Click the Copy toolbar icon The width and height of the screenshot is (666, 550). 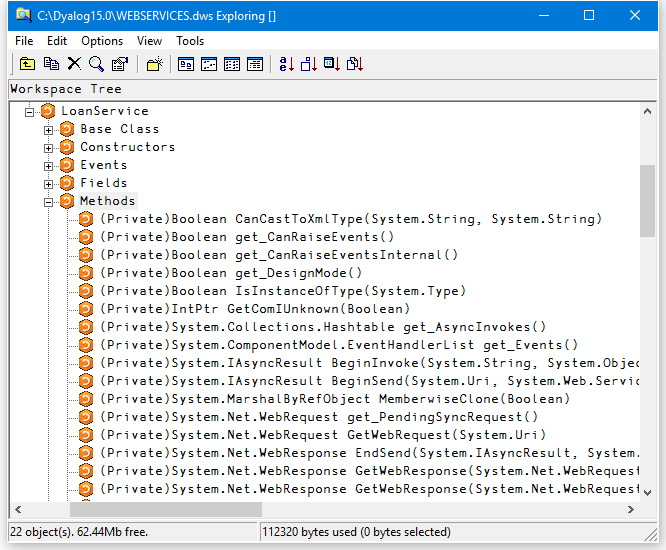pyautogui.click(x=50, y=64)
